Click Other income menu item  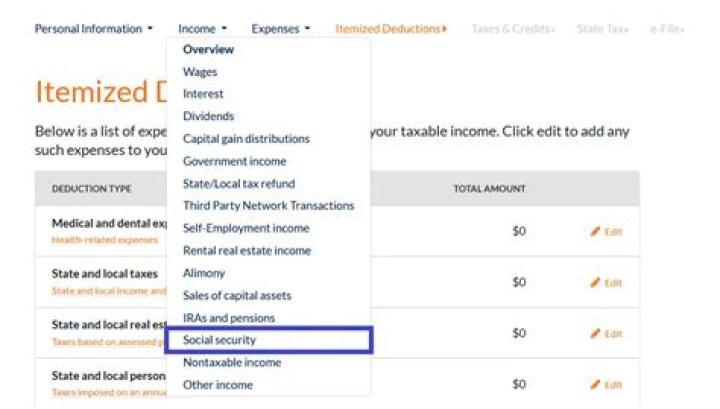(217, 385)
